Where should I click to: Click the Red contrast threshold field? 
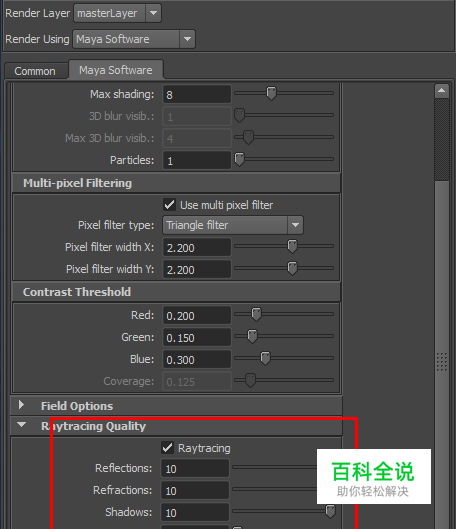(197, 315)
